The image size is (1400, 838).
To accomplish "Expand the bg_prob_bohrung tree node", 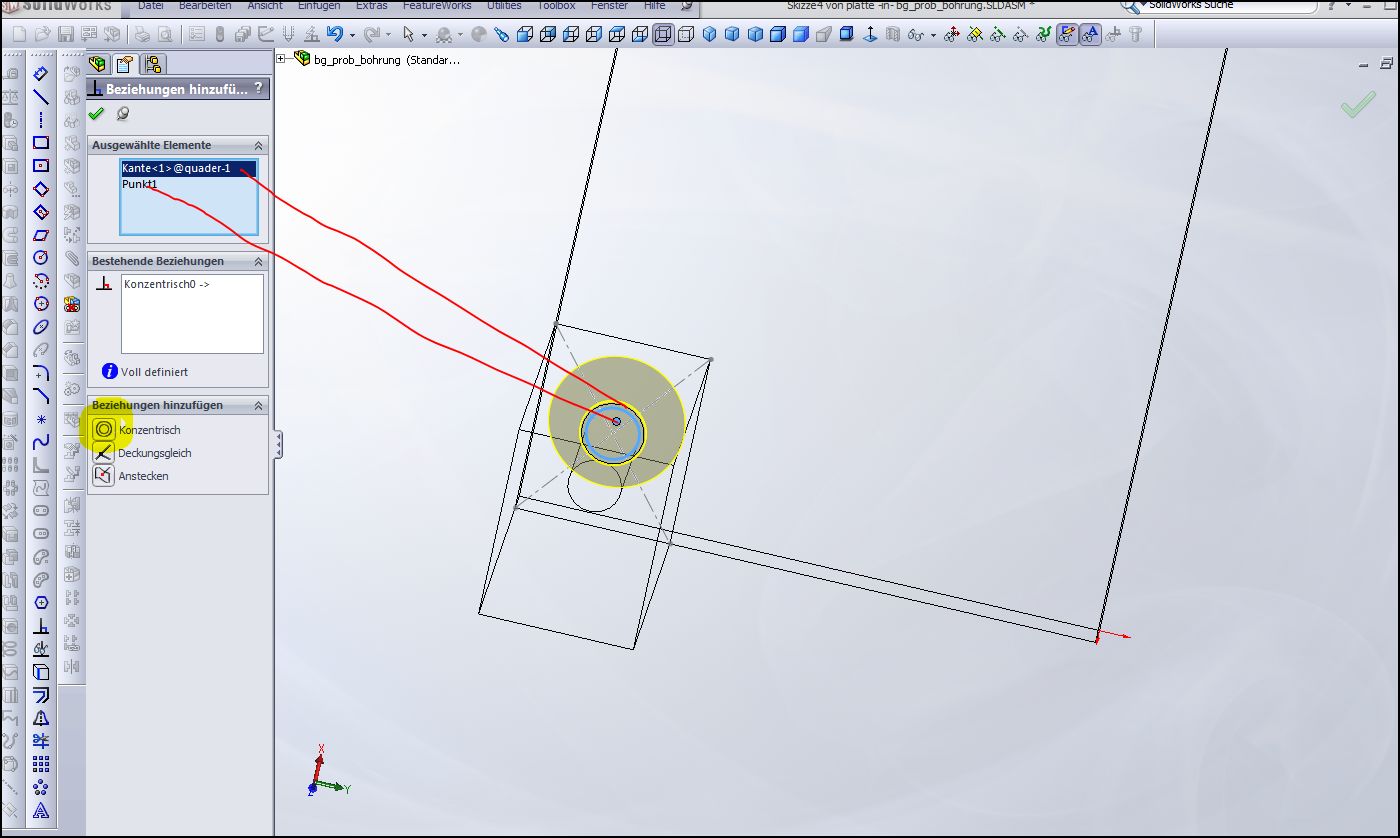I will tap(281, 60).
